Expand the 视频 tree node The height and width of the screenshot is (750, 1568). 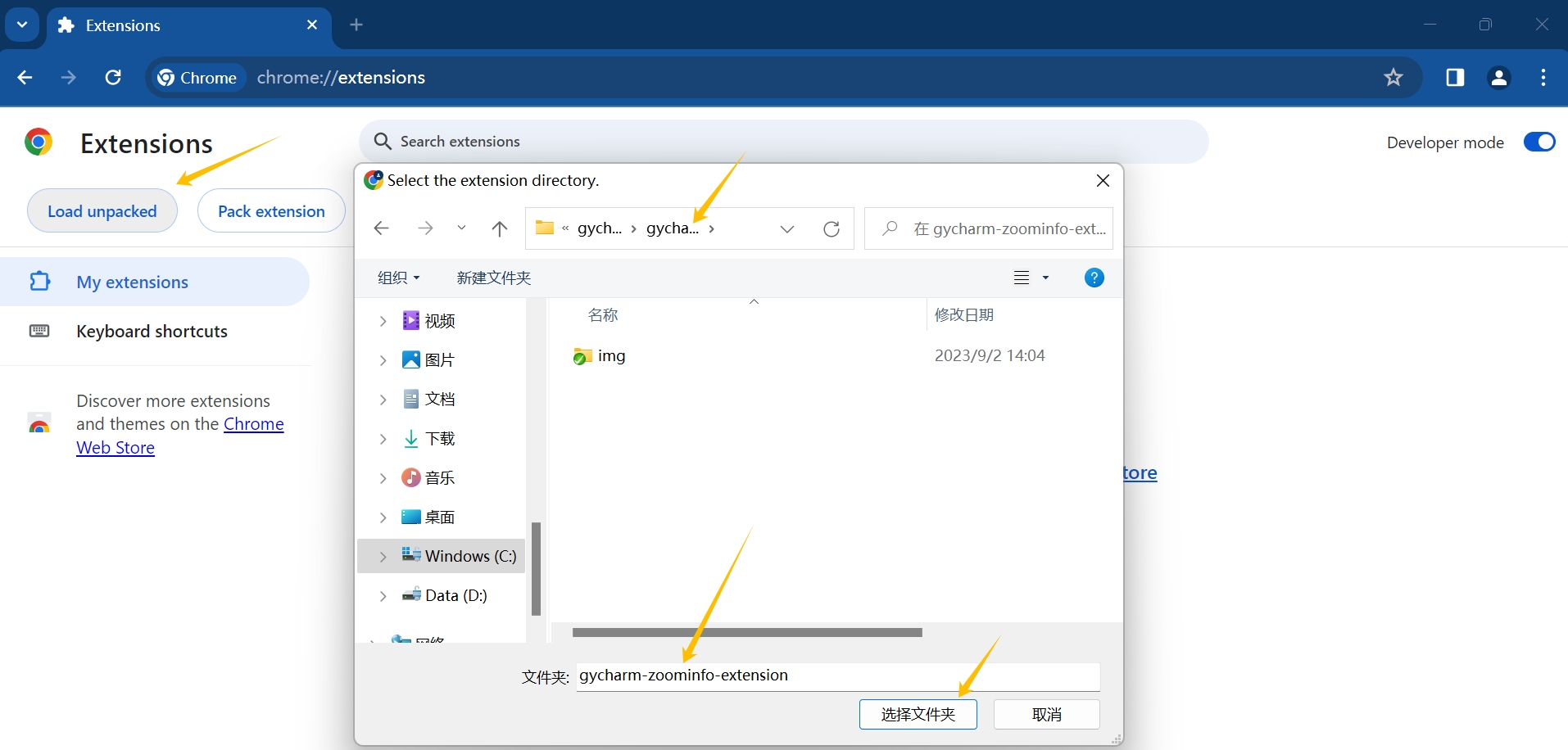pos(383,321)
